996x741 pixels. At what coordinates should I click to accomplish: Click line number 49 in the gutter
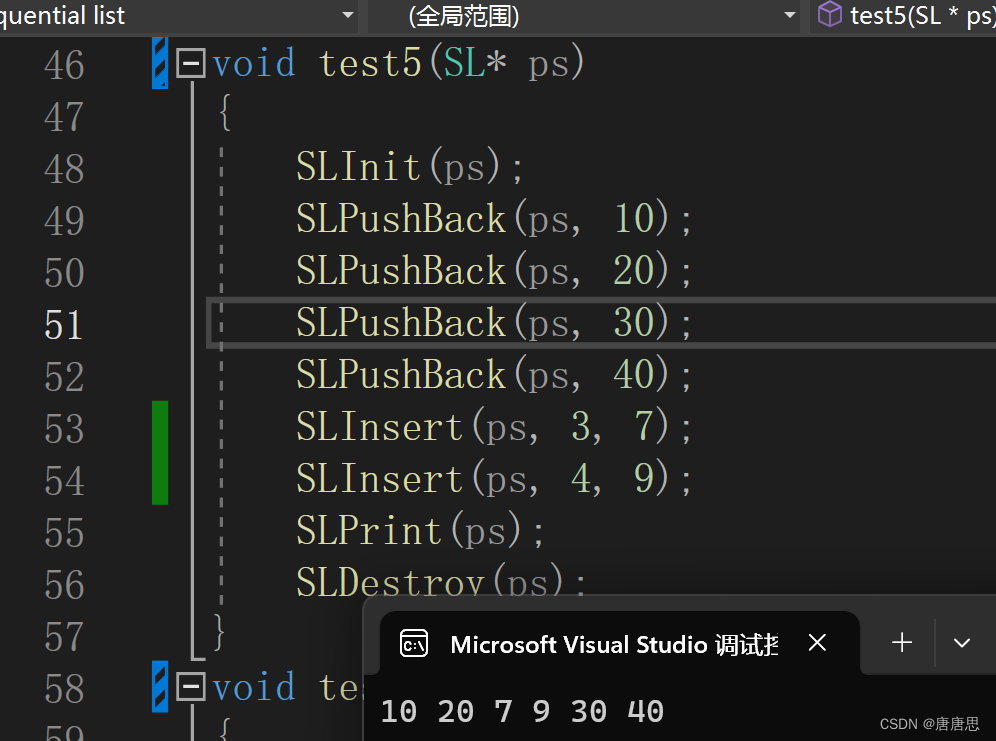[64, 221]
